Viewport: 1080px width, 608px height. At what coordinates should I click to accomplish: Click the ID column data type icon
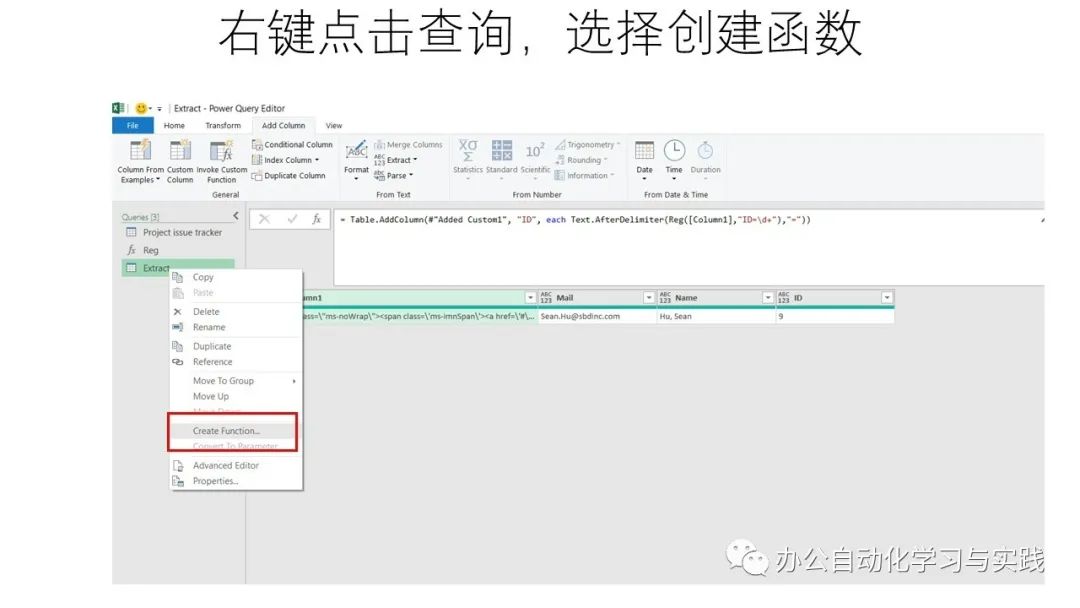784,297
